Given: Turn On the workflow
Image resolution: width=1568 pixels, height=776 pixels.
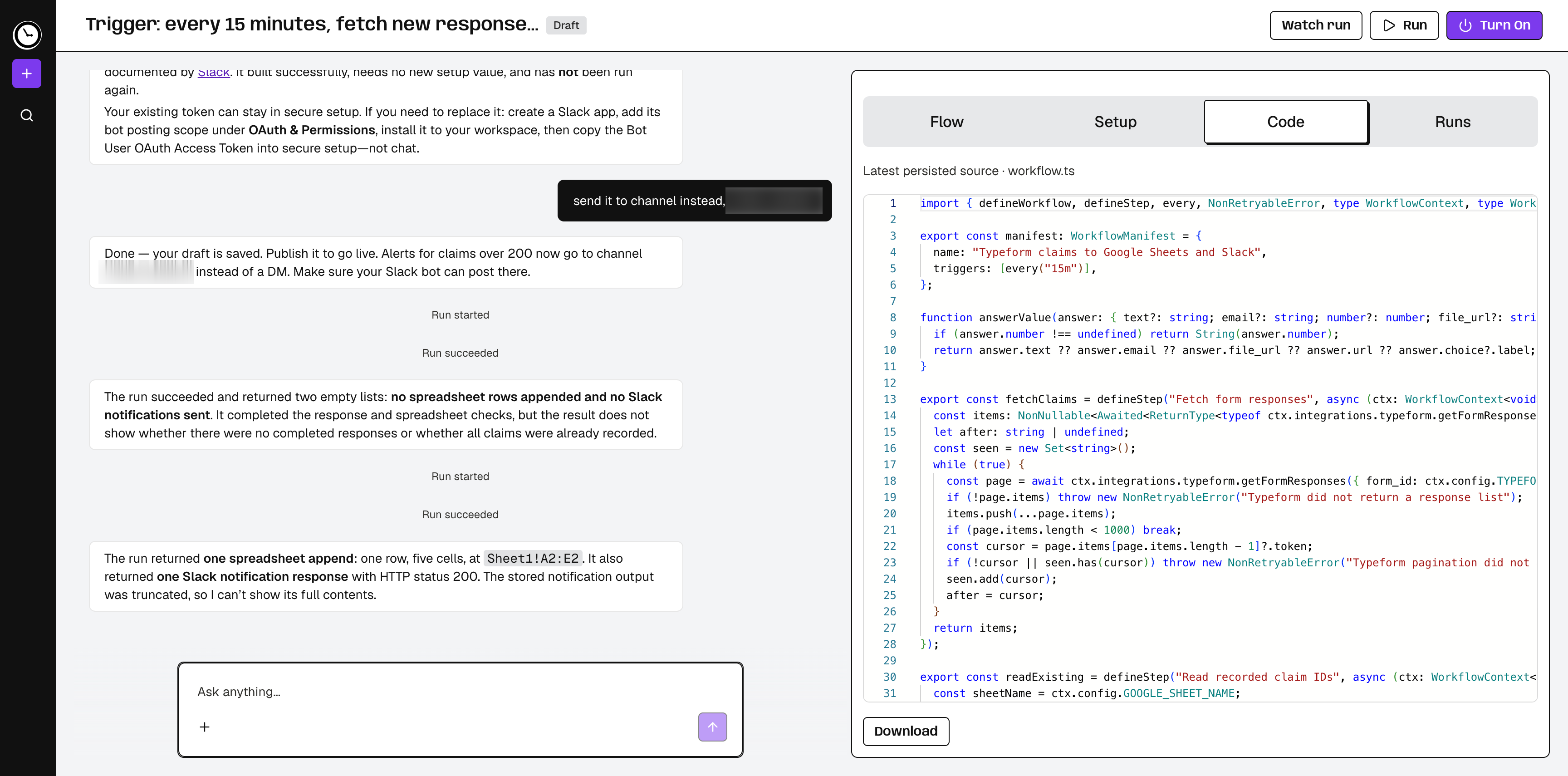Looking at the screenshot, I should tap(1494, 25).
